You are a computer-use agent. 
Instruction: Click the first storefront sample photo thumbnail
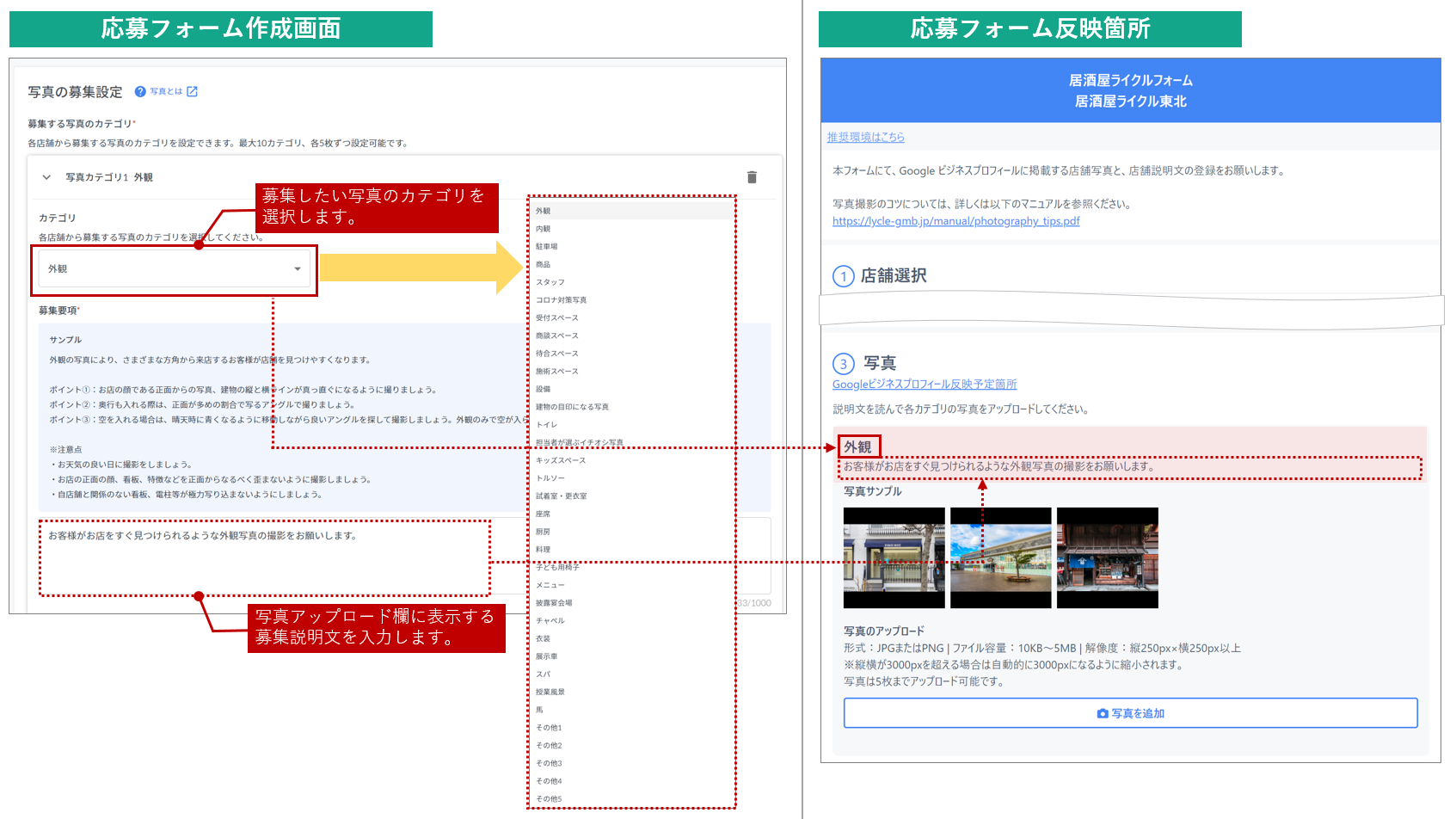(x=894, y=557)
